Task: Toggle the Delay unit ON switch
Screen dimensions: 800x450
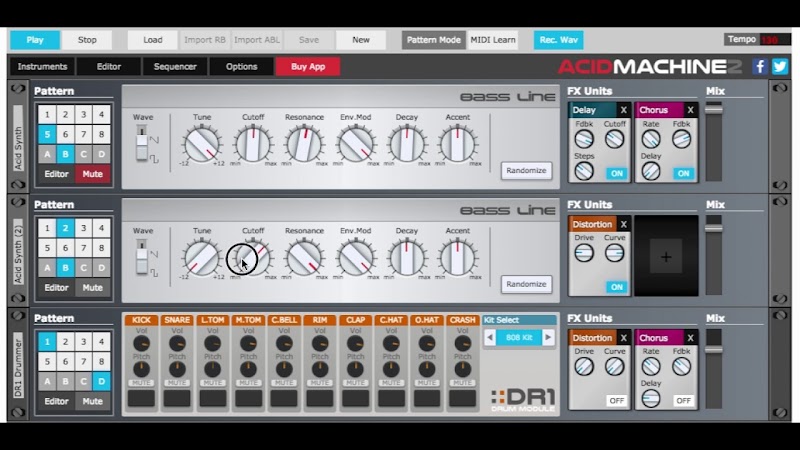Action: coord(617,173)
